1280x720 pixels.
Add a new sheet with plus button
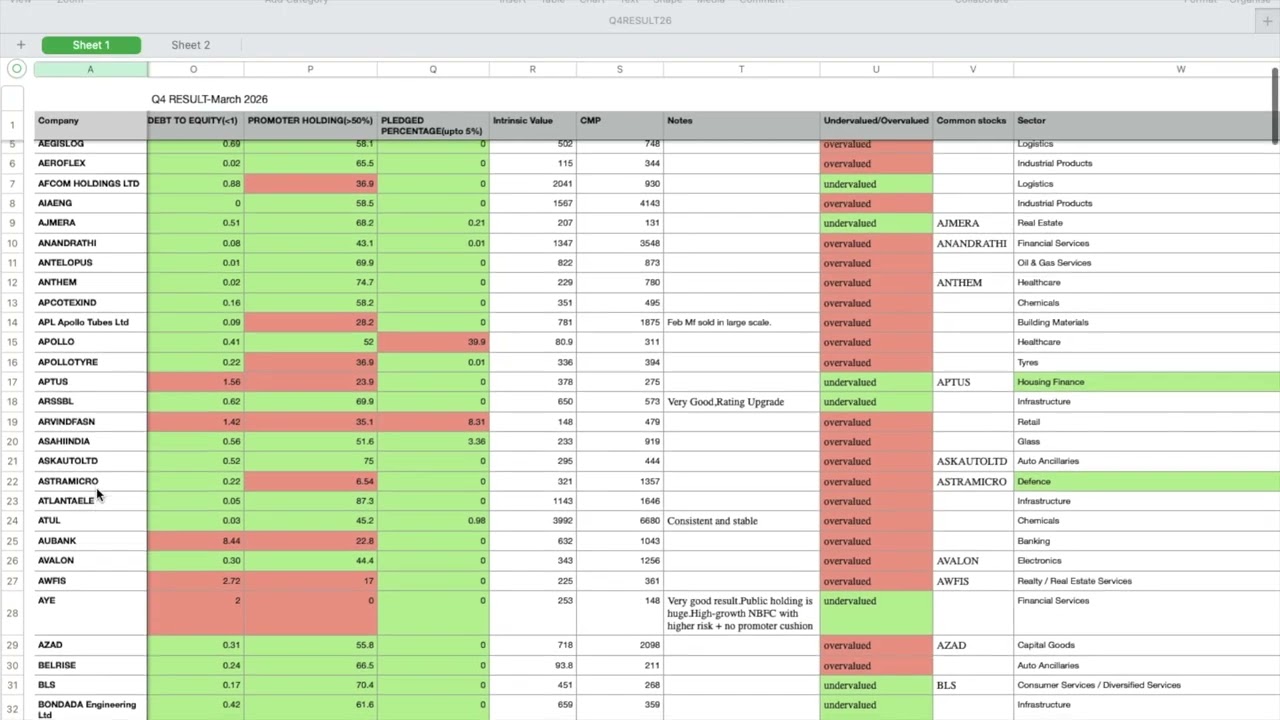[x=20, y=45]
